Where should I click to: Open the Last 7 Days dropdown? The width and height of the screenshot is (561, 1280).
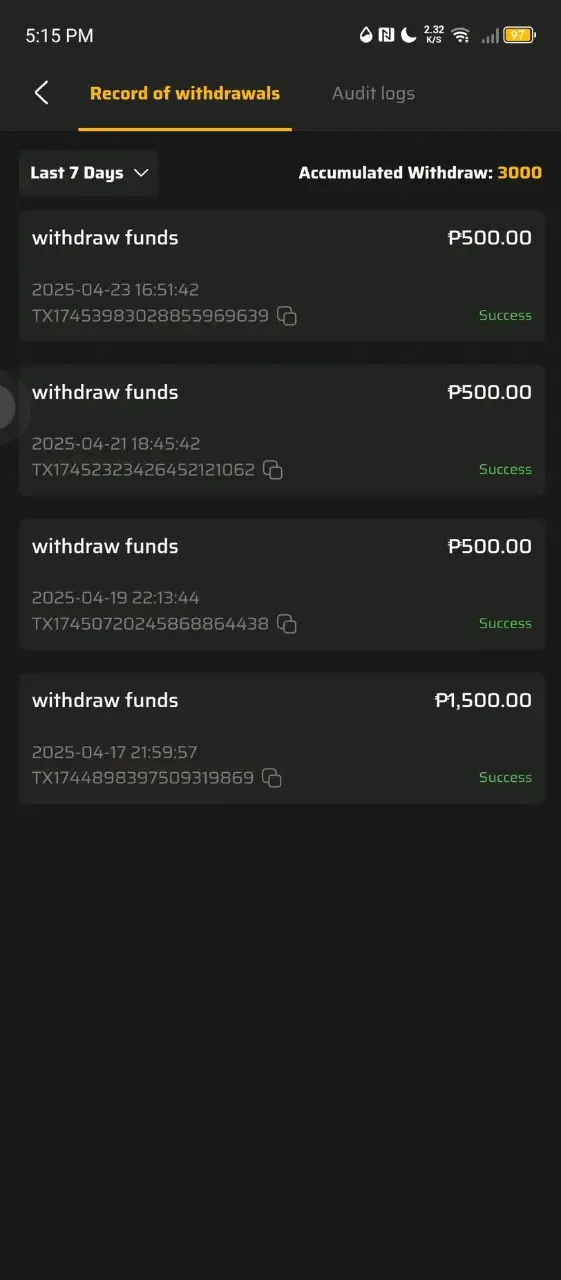coord(88,173)
